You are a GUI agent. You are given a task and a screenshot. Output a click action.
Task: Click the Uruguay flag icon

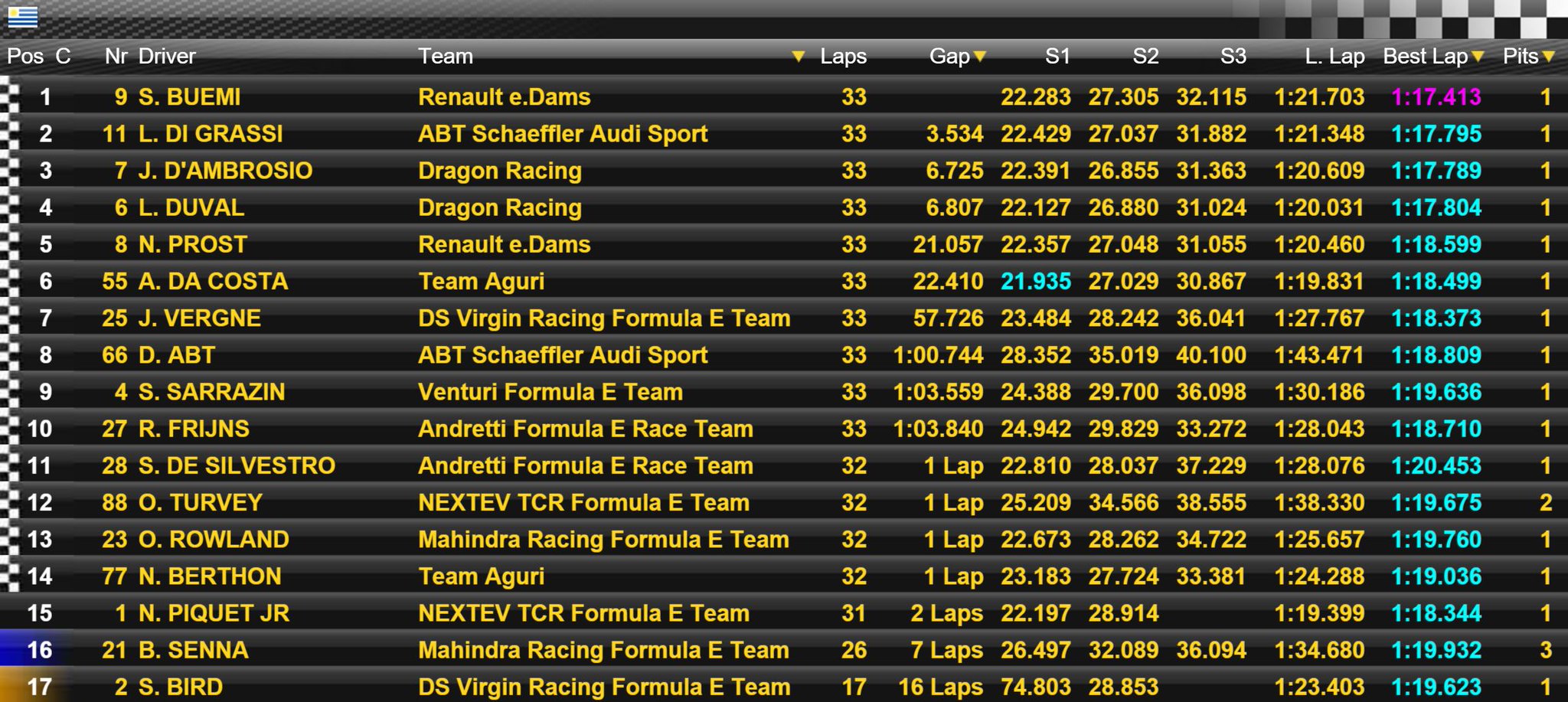pyautogui.click(x=22, y=17)
